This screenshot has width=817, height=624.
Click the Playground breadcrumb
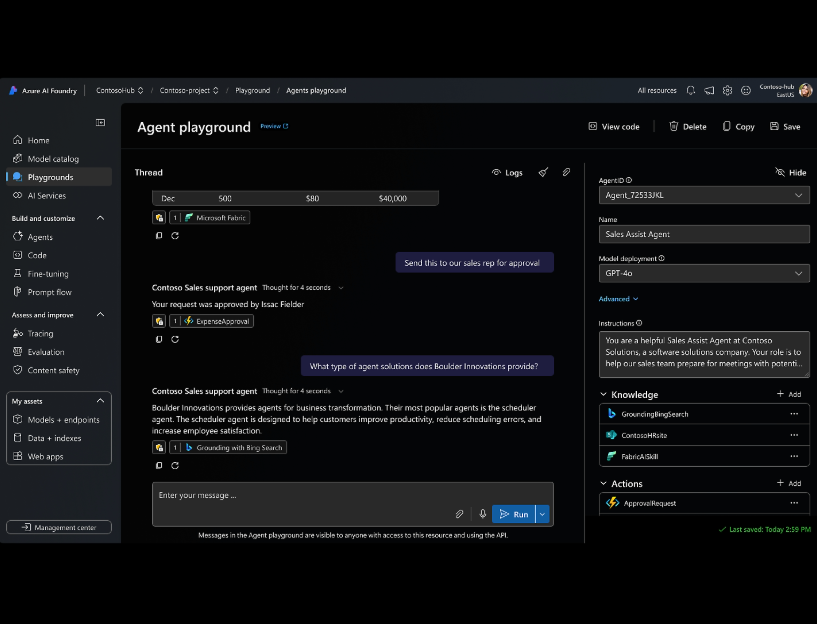point(253,90)
